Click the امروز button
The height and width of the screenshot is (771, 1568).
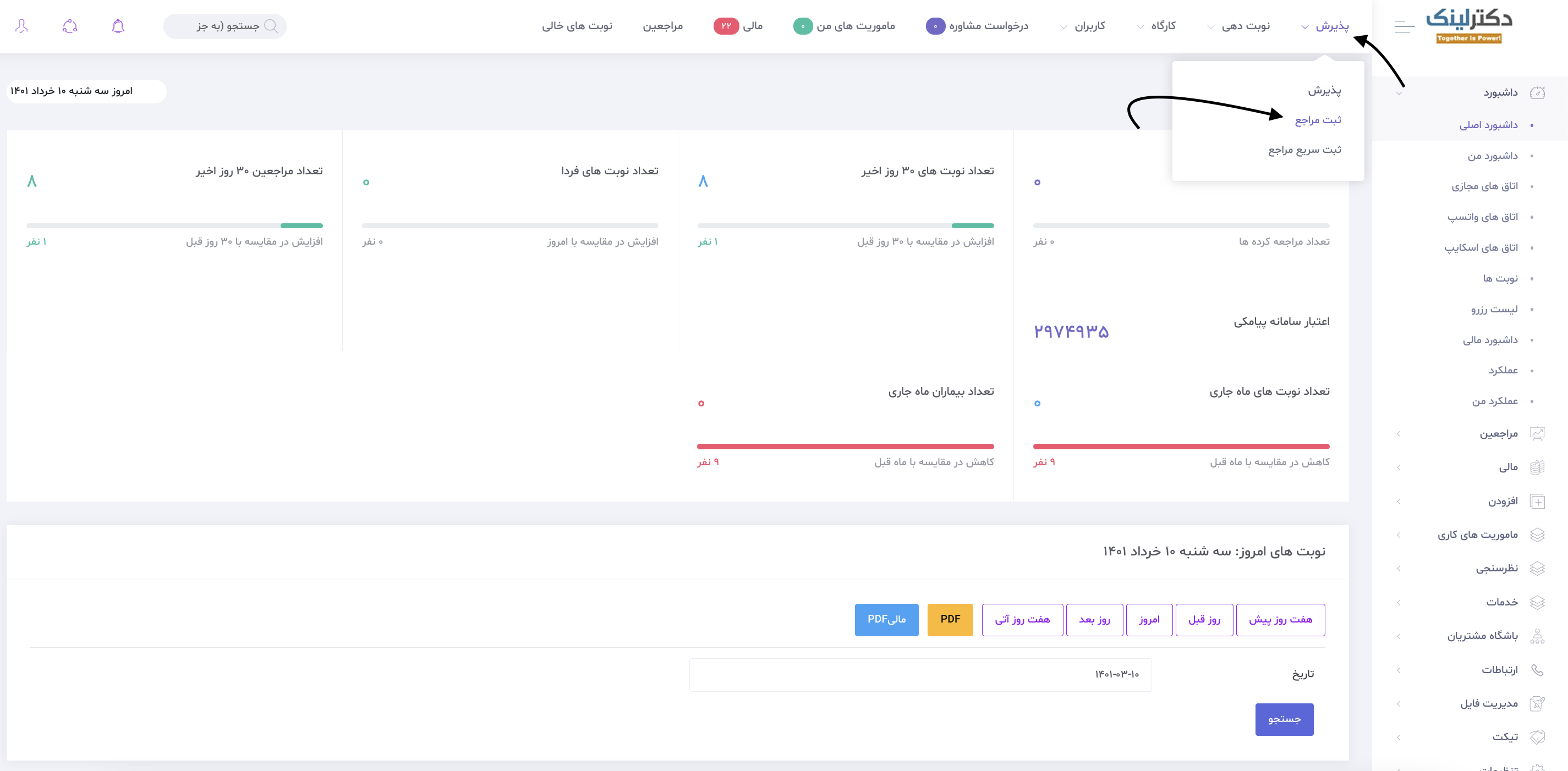[1149, 619]
